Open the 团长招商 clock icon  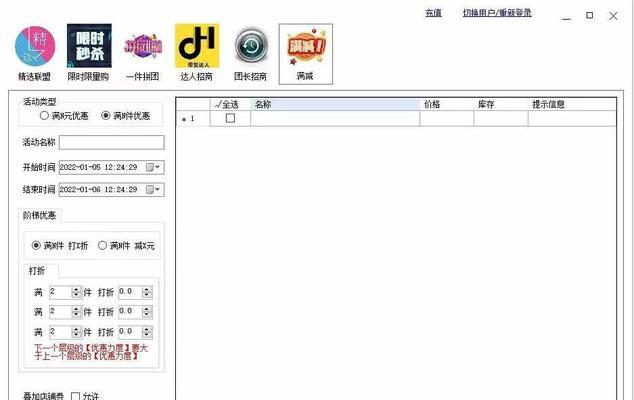[x=251, y=46]
